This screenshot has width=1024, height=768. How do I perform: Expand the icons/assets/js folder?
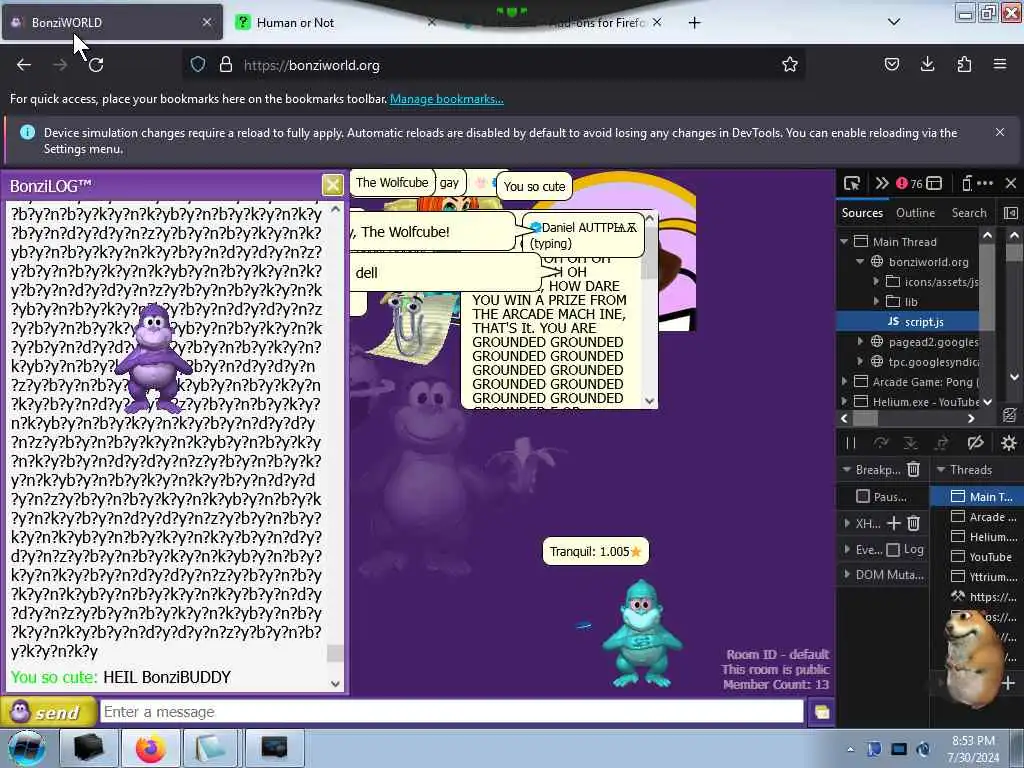point(876,281)
